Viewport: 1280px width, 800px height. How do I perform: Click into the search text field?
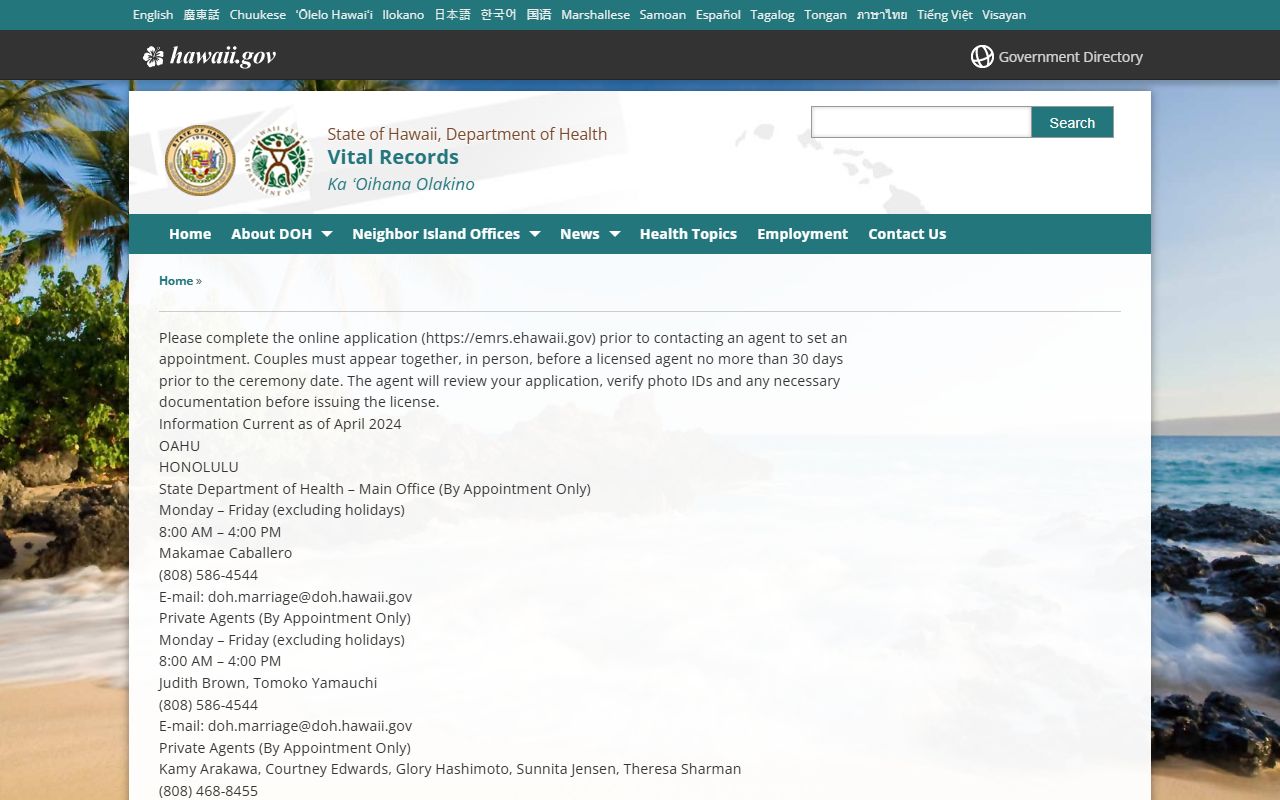[x=920, y=122]
